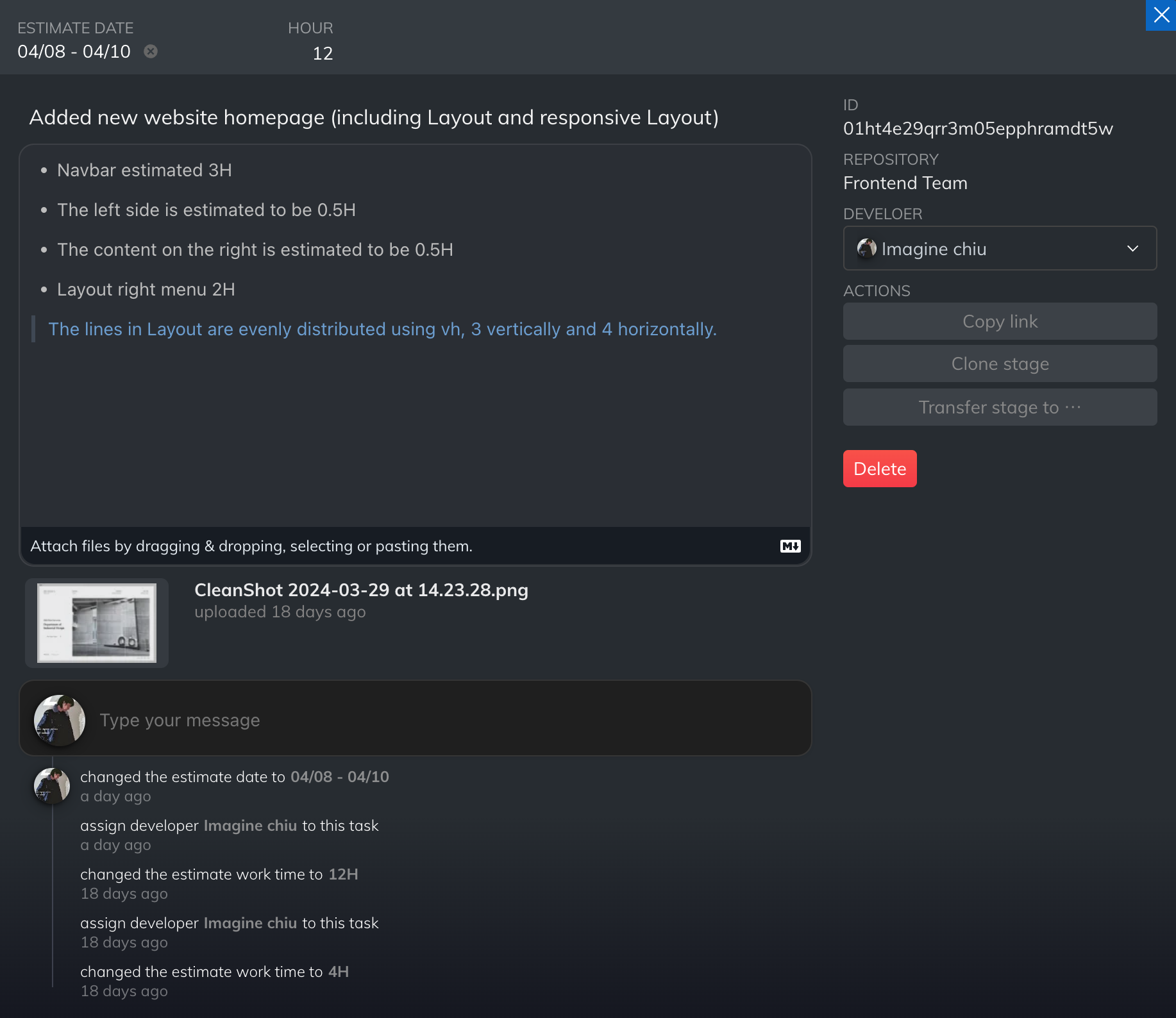Click the Markdown icon in the editor footer
The height and width of the screenshot is (1018, 1176).
coord(790,546)
